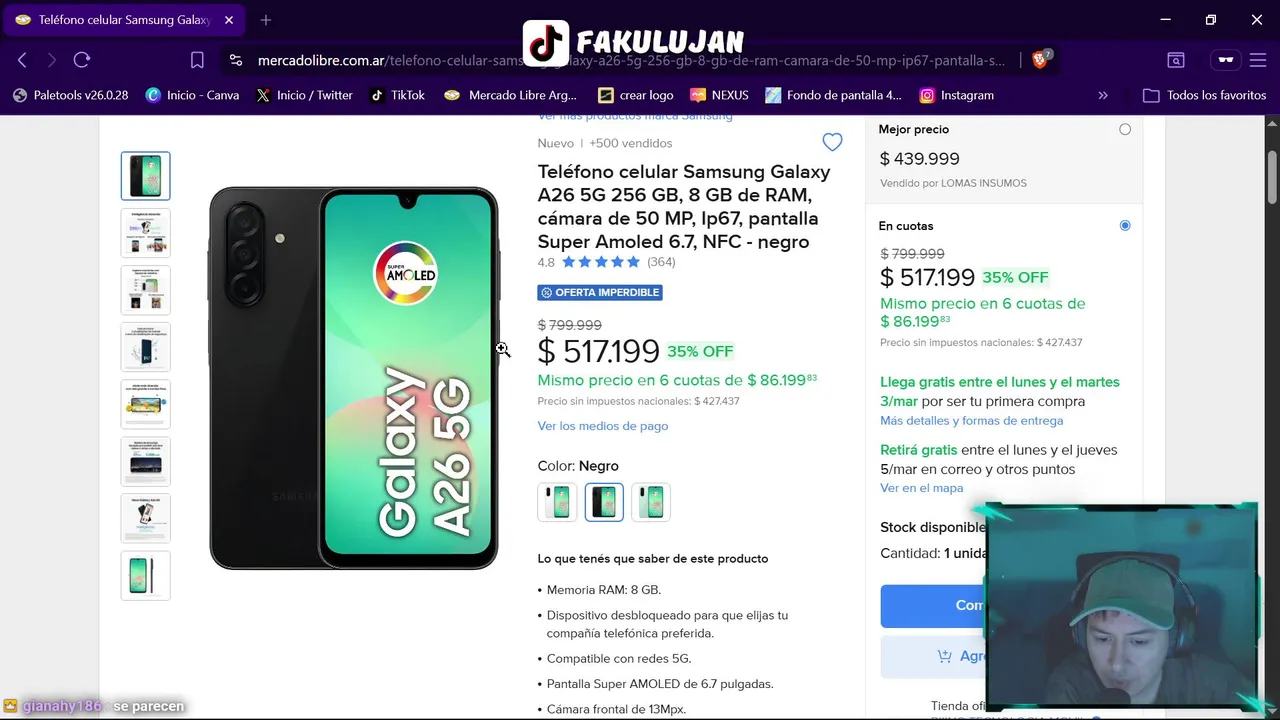This screenshot has height=720, width=1280.
Task: Add product to favorites with heart icon
Action: (832, 142)
